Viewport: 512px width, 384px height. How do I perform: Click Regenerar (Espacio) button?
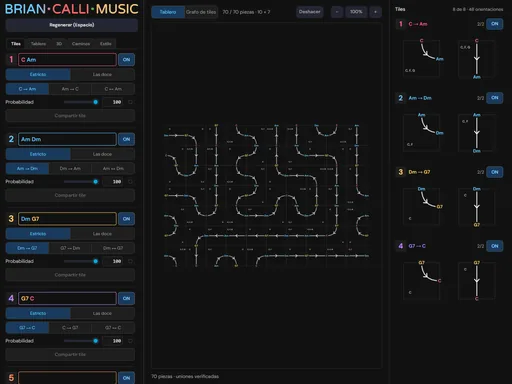72,25
